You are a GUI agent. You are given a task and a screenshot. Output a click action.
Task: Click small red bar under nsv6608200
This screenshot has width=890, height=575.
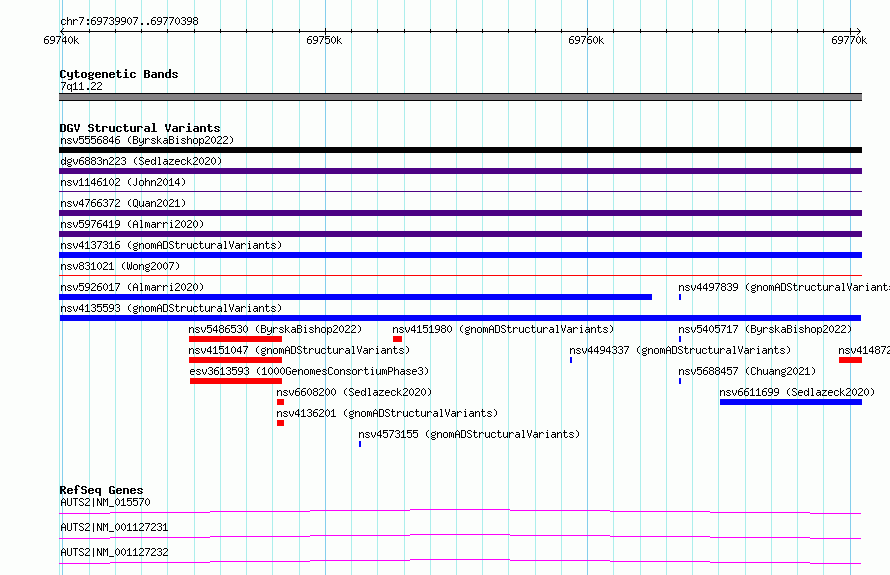pyautogui.click(x=280, y=402)
